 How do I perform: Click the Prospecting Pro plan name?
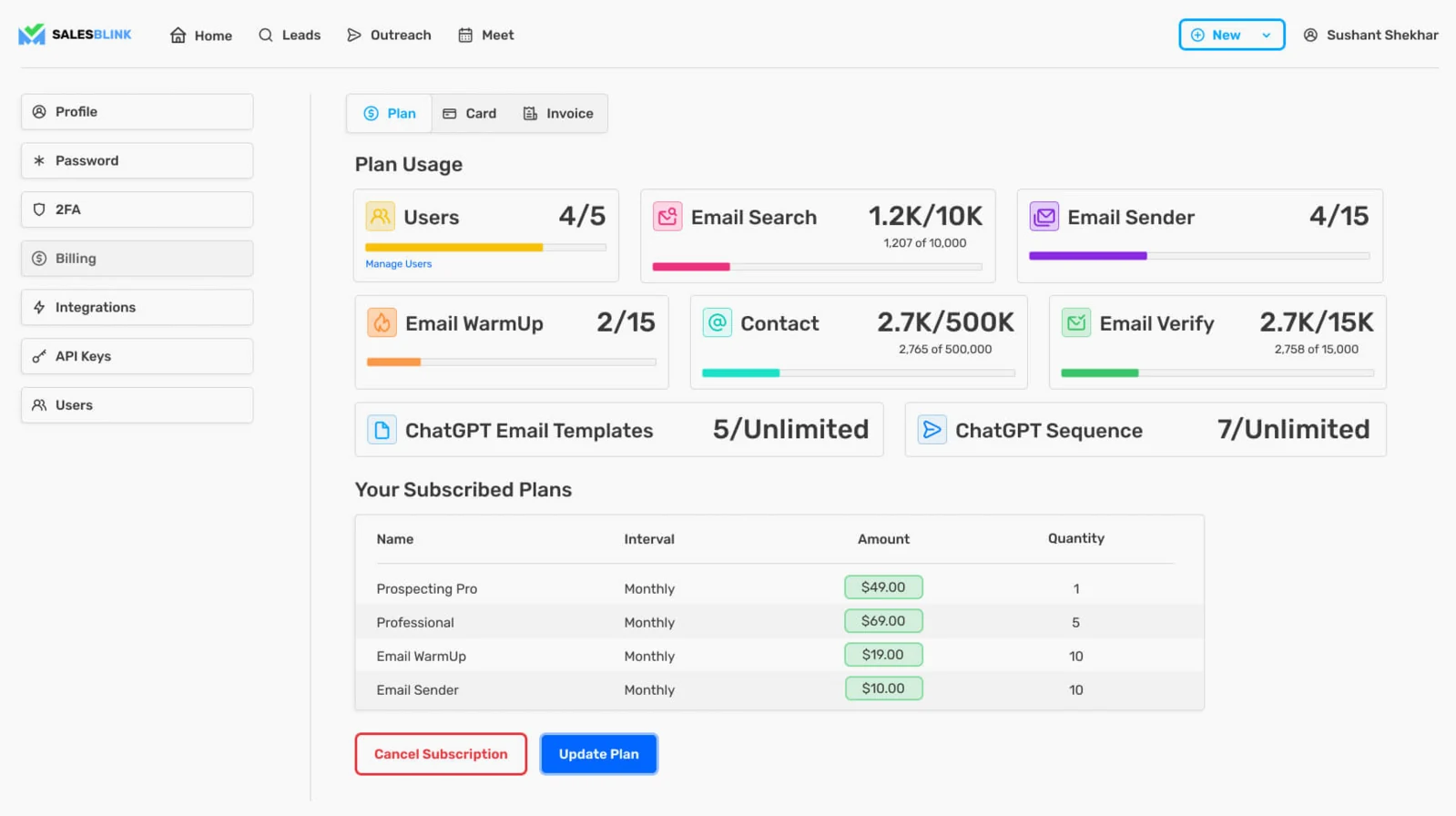click(x=427, y=589)
